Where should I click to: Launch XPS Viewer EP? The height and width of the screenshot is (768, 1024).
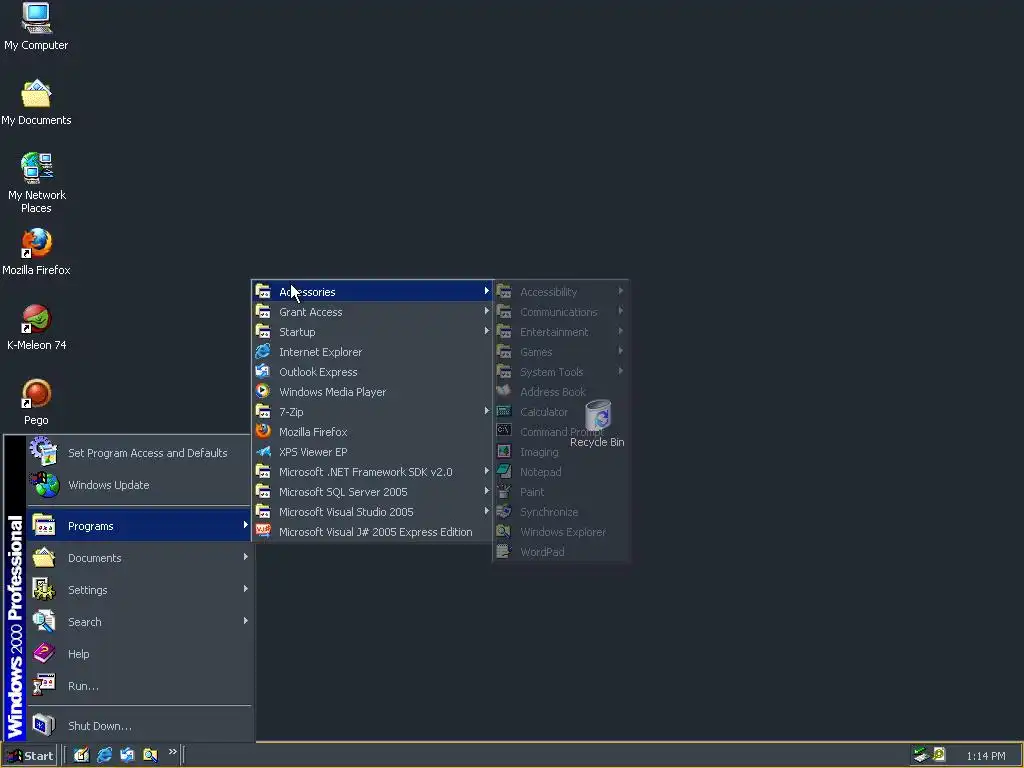(372, 452)
